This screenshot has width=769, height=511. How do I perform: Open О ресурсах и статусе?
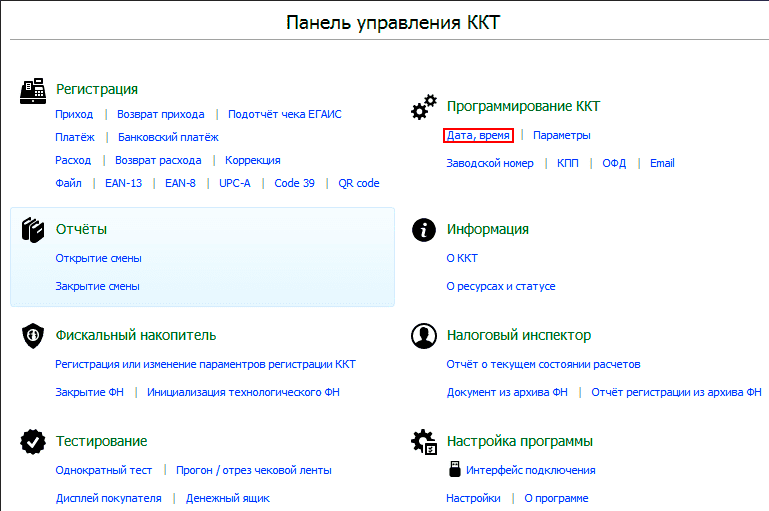[x=501, y=286]
